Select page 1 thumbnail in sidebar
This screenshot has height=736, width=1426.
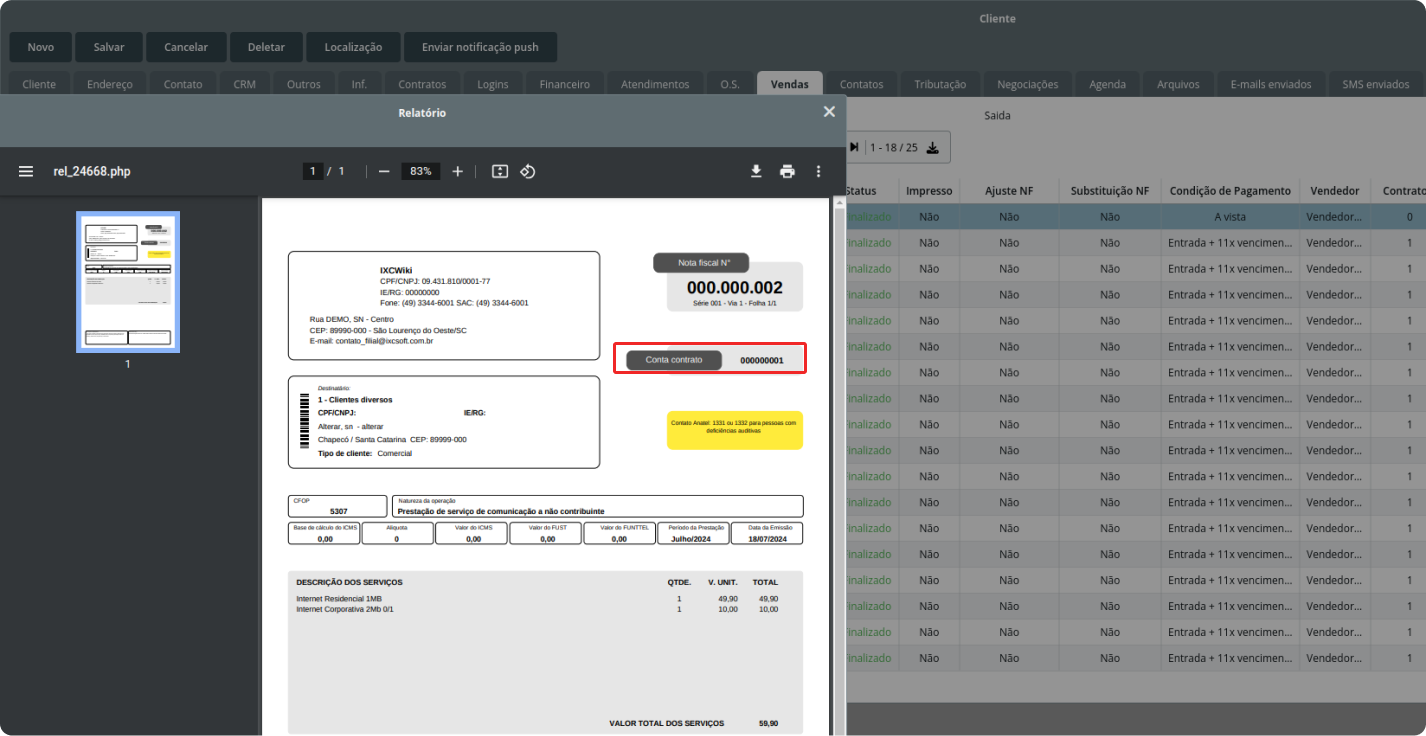128,282
